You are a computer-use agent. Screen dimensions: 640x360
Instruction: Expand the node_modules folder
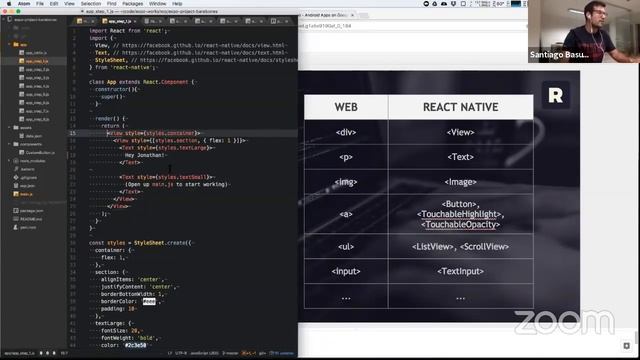coord(9,161)
